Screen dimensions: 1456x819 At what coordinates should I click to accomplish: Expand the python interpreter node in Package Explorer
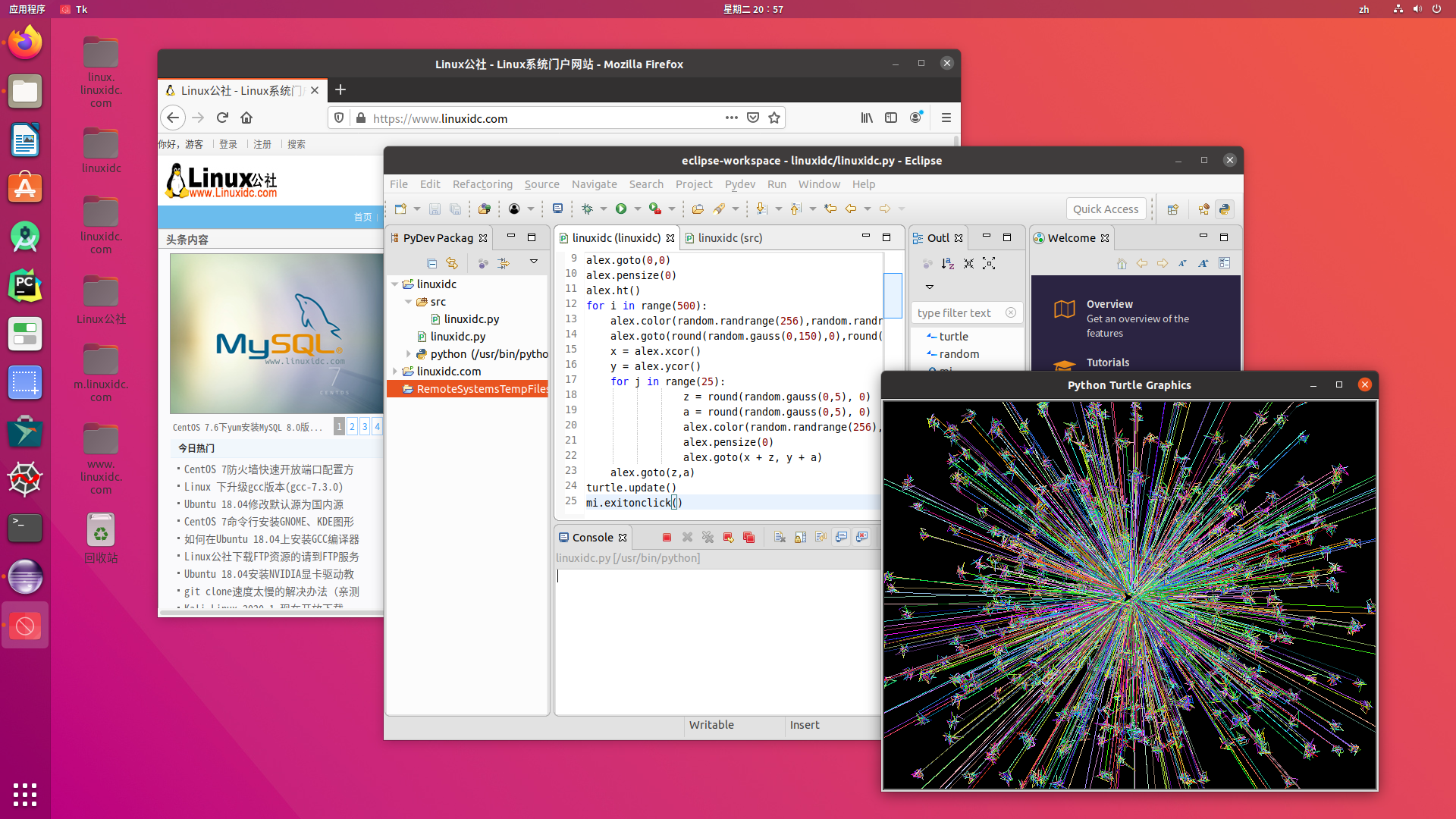[x=409, y=353]
